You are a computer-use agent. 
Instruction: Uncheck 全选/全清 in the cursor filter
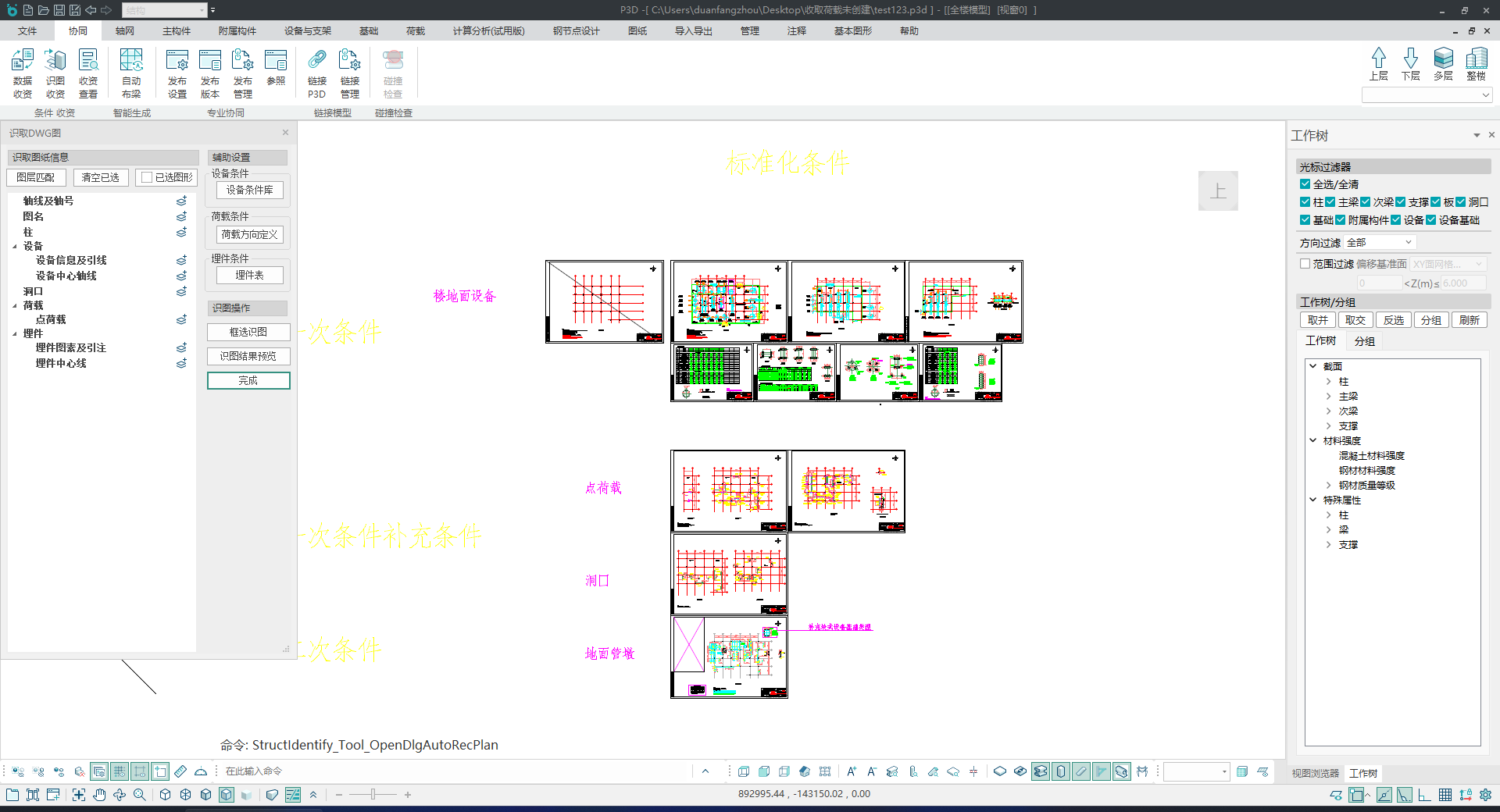coord(1305,184)
